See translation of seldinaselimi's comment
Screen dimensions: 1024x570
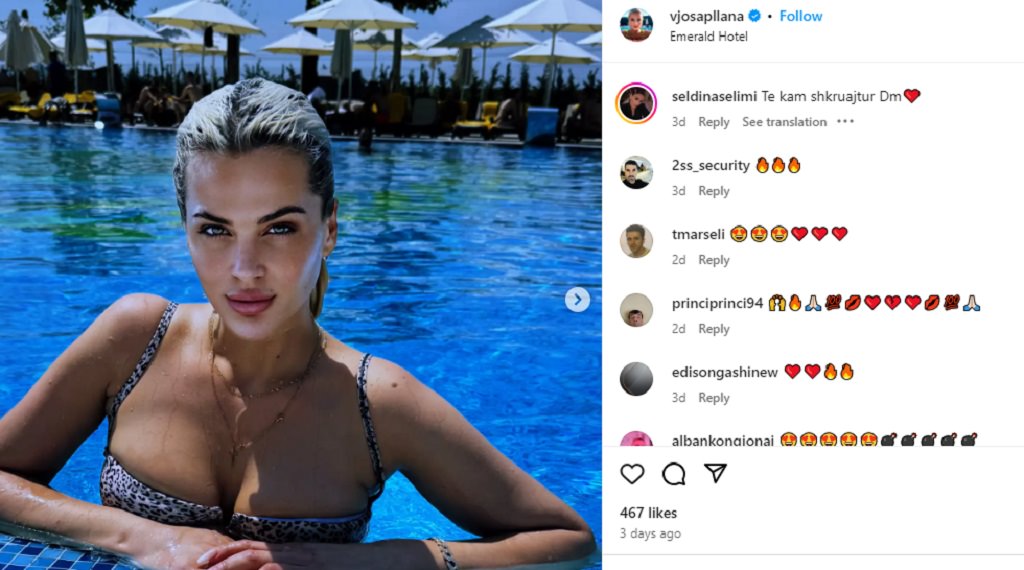784,122
